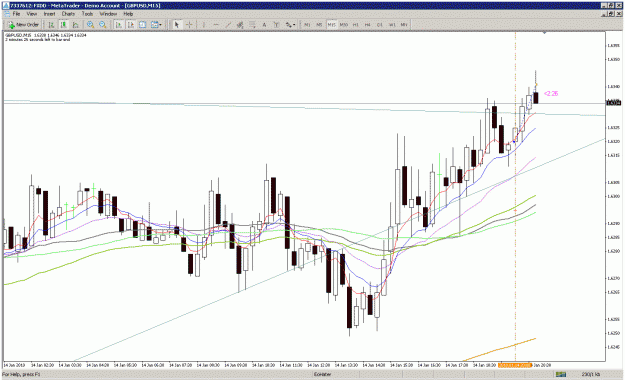Screen dimensions: 625x380
Task: Click the 'For Help, press F1' status text
Action: click(22, 374)
